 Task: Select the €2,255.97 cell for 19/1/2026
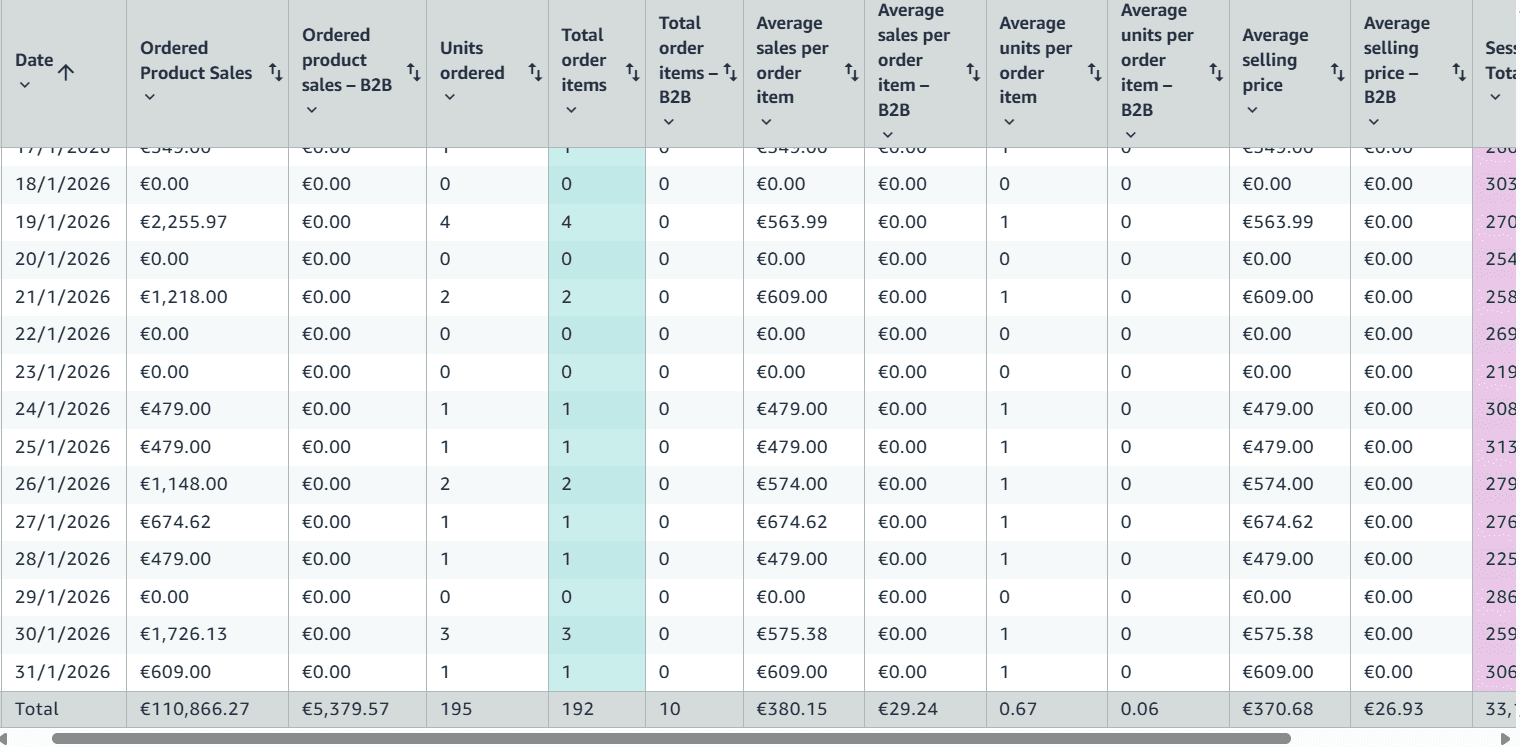tap(184, 222)
